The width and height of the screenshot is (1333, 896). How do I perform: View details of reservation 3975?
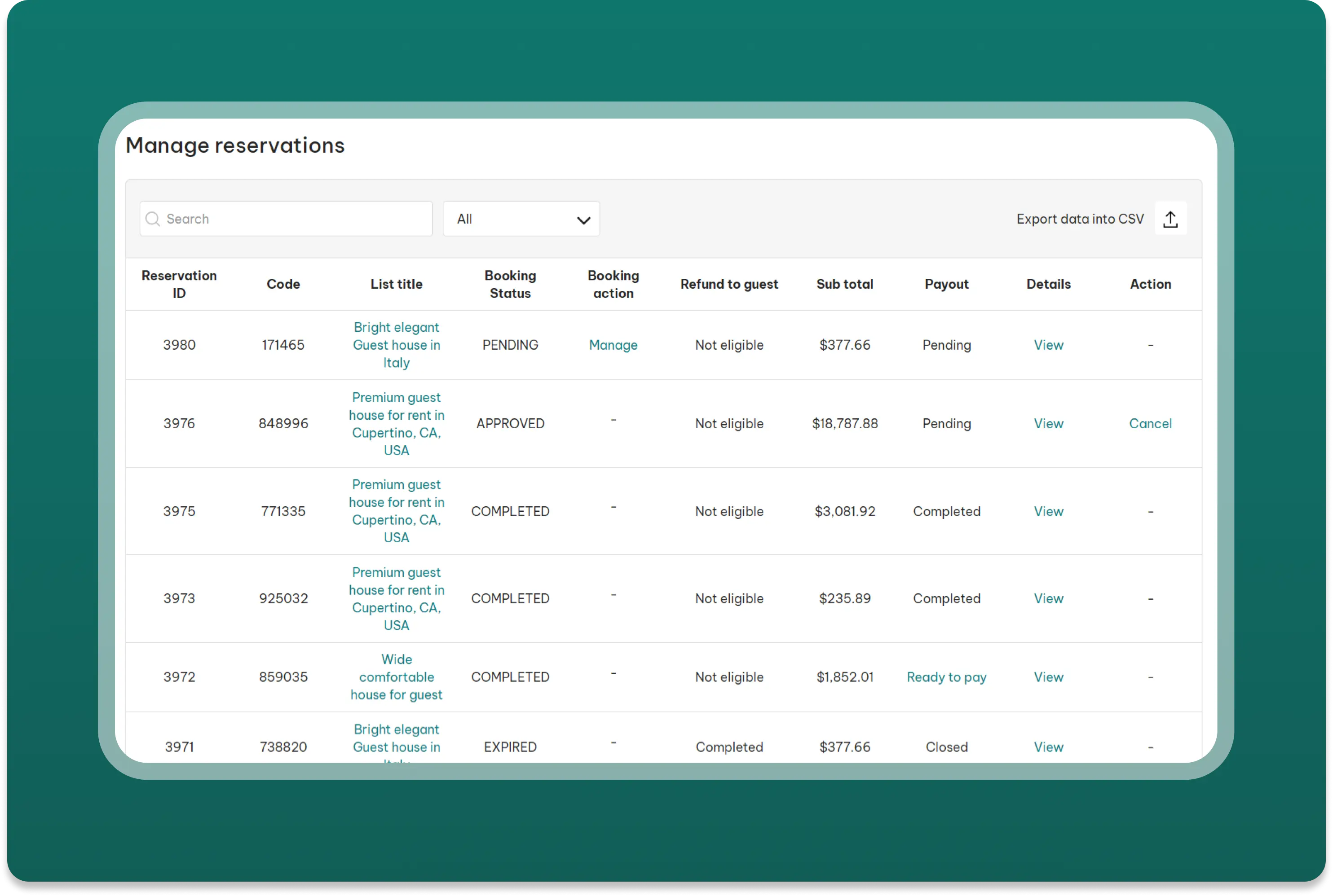point(1048,511)
